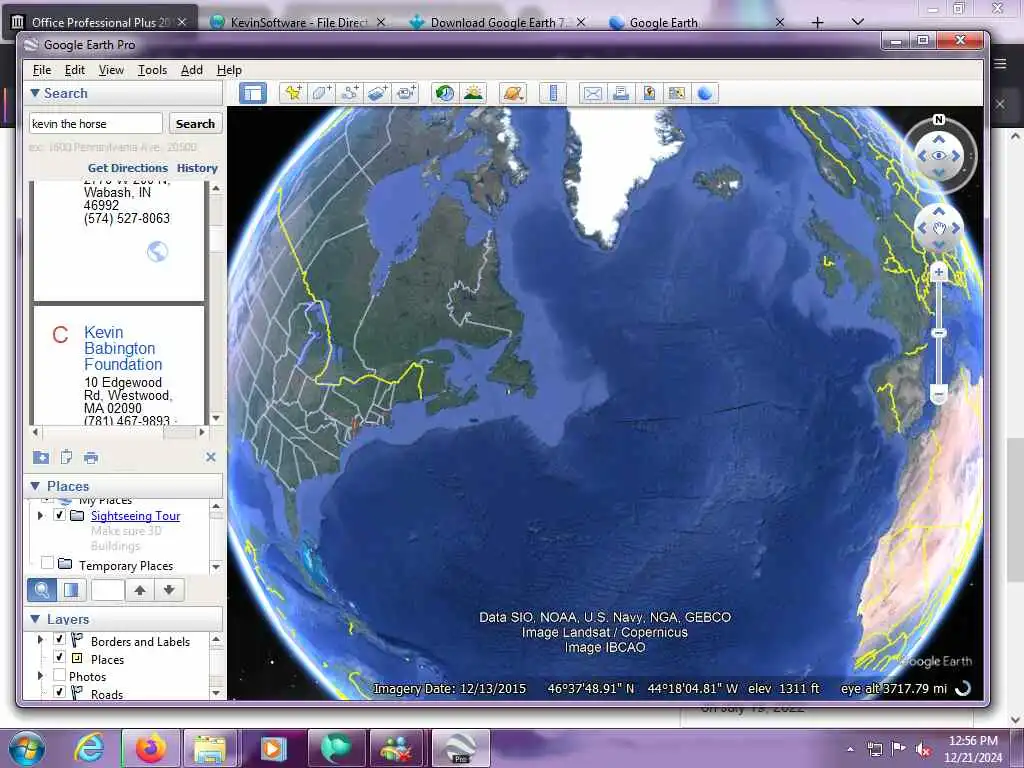The height and width of the screenshot is (768, 1024).
Task: Open the View menu
Action: tap(111, 70)
